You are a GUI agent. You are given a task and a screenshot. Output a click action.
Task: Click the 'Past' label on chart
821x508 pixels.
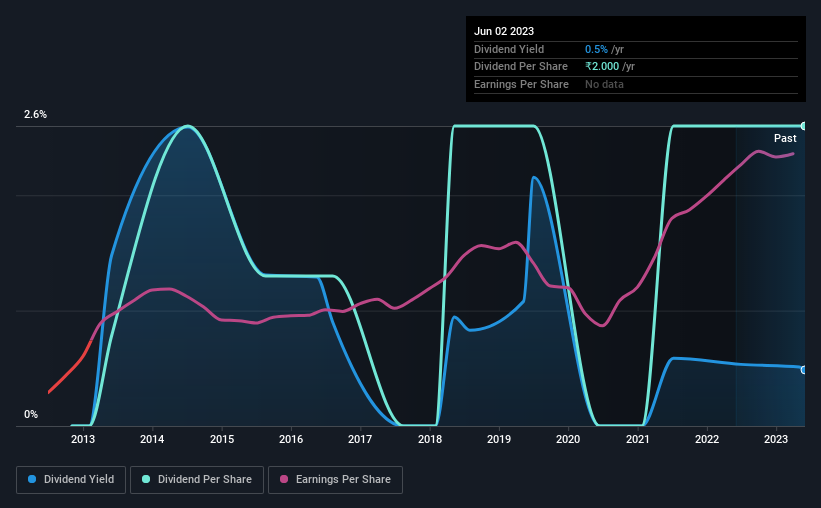click(785, 138)
